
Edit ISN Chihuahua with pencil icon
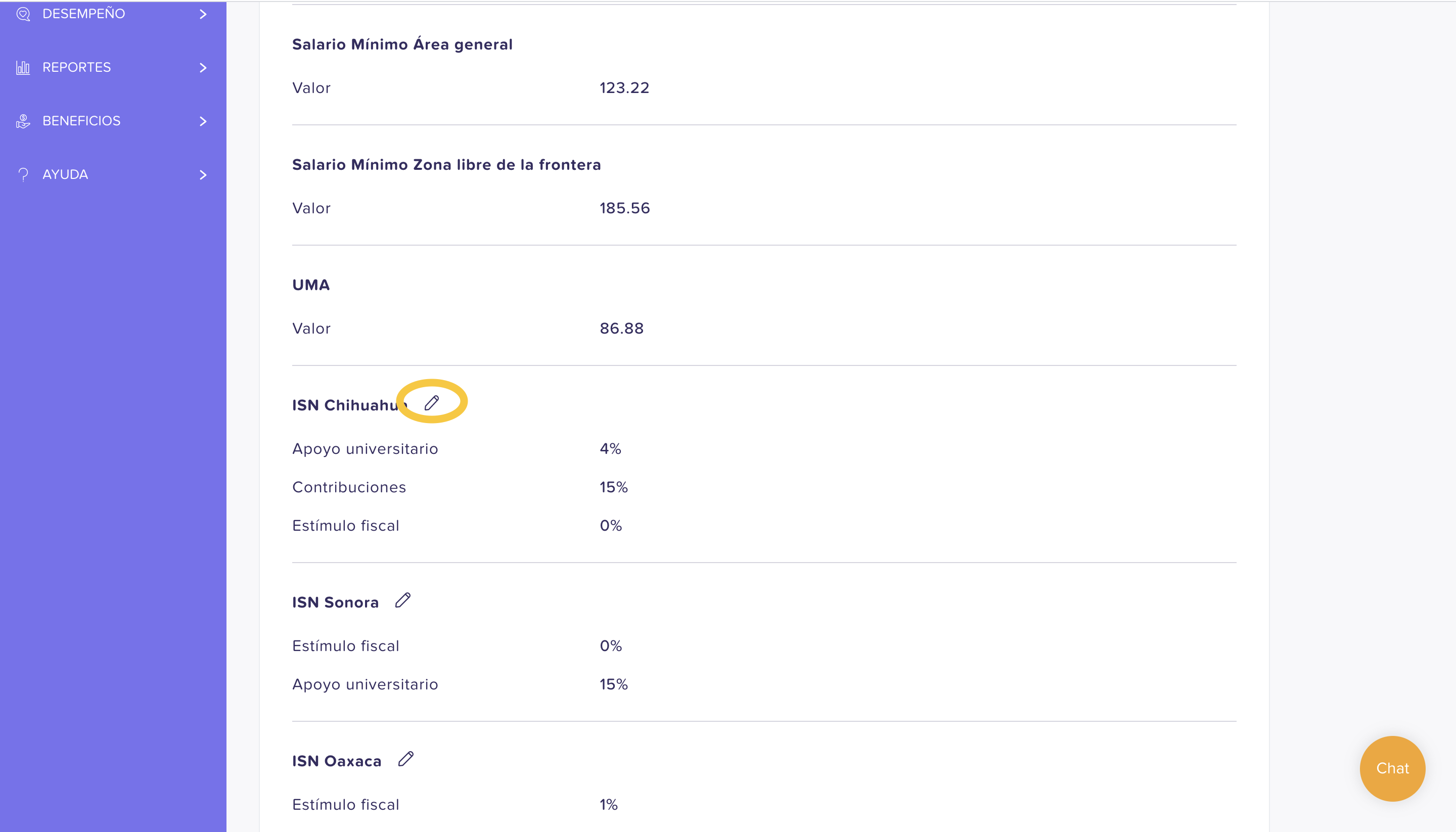pos(431,403)
